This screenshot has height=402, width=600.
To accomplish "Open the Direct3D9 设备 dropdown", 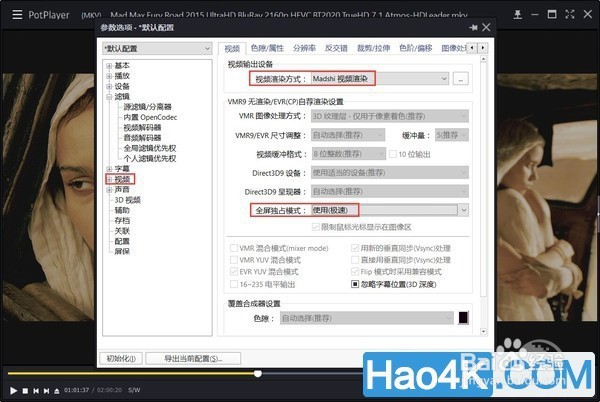I will [390, 173].
